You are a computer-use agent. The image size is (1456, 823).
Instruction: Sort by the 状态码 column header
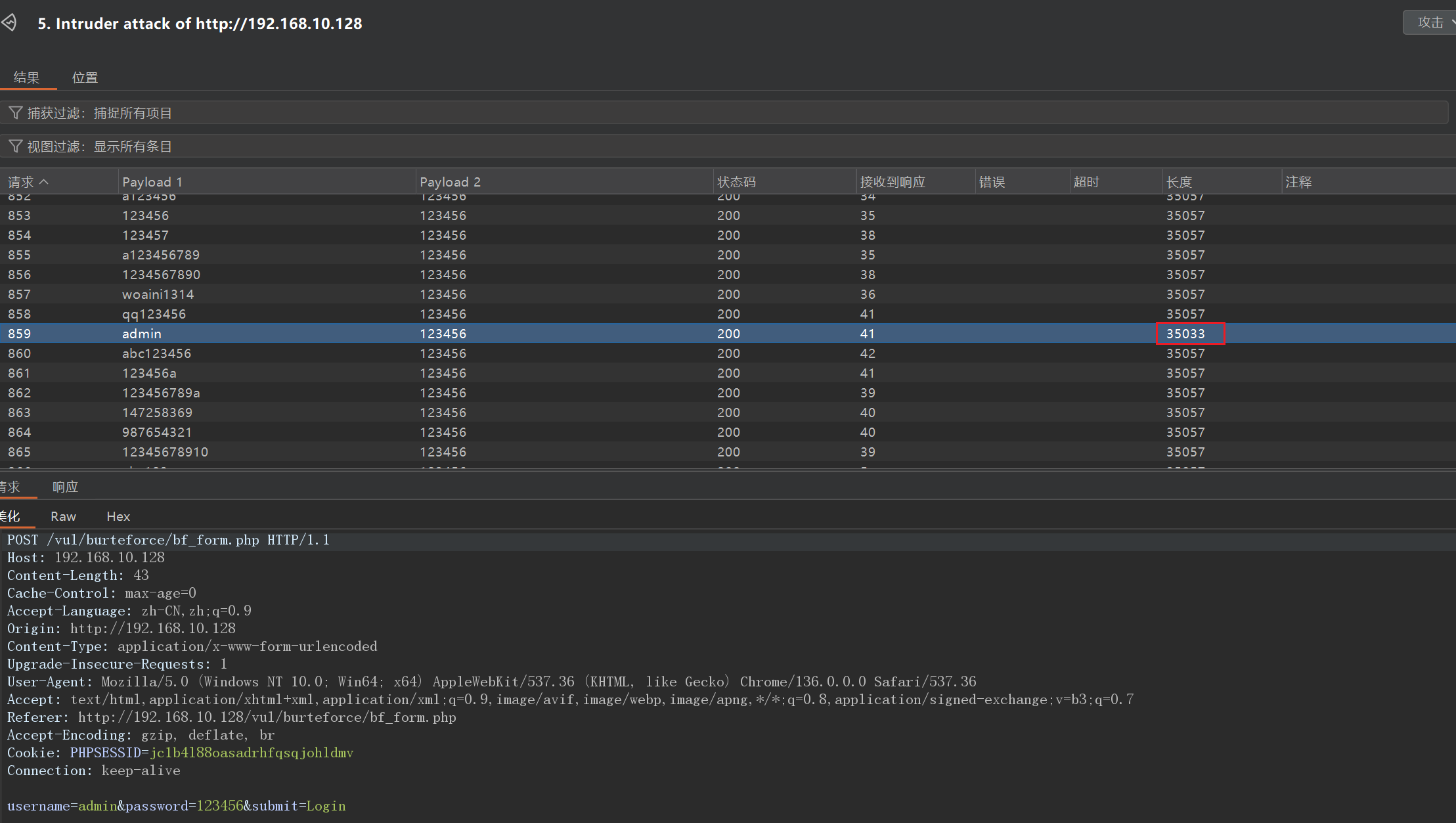[x=736, y=182]
